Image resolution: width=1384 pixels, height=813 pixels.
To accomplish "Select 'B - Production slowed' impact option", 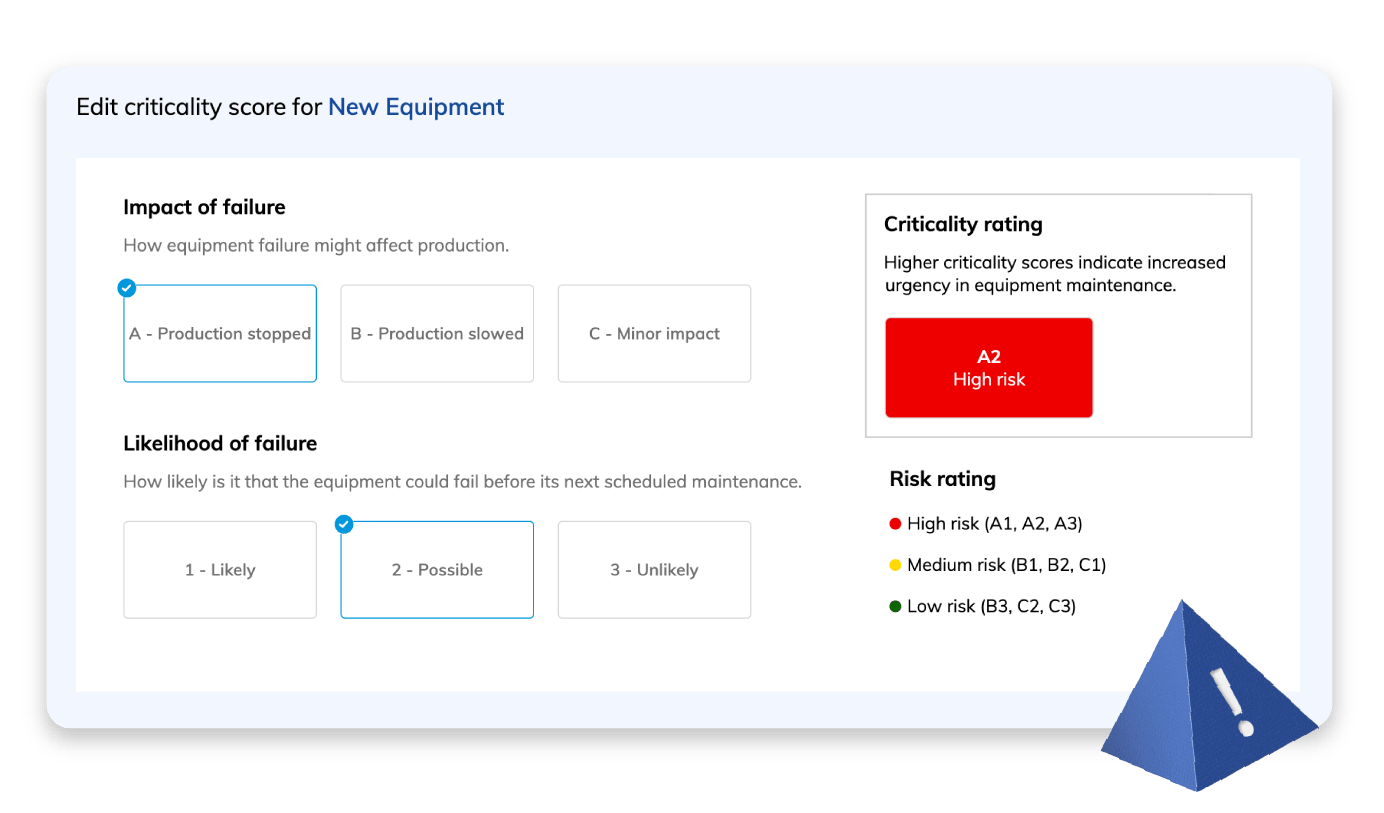I will (437, 333).
